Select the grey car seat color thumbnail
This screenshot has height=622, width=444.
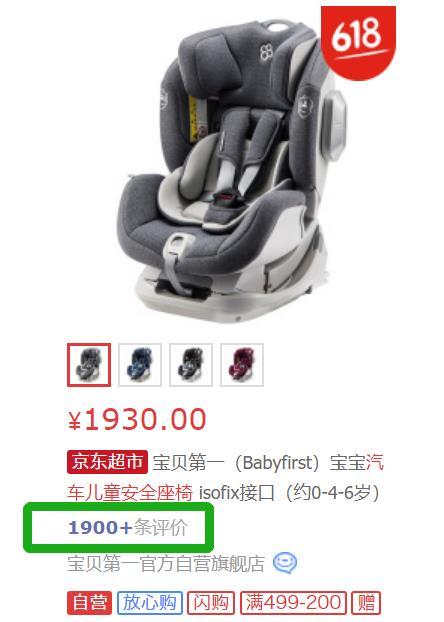[89, 365]
